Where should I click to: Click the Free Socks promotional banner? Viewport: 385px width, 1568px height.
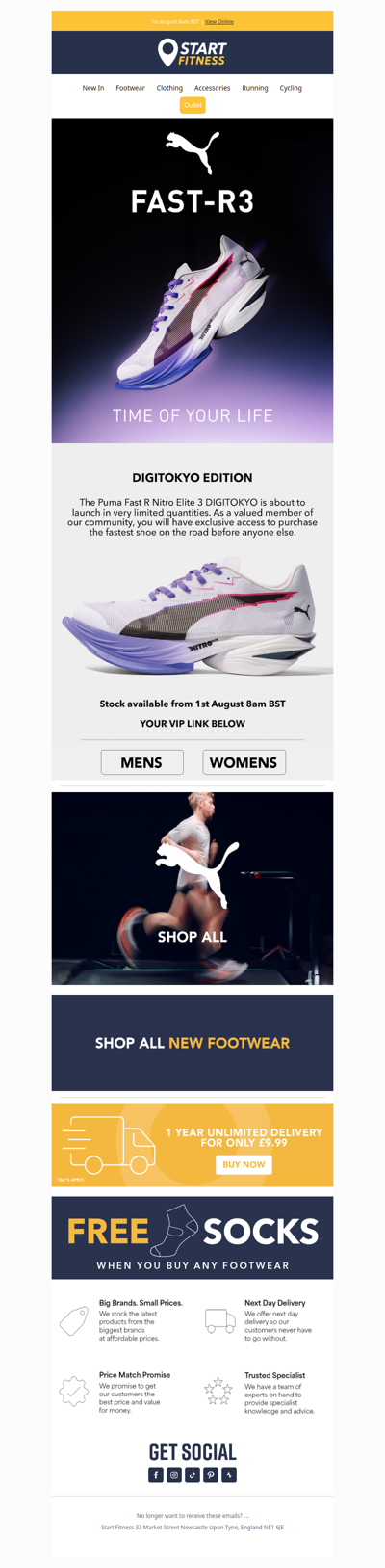192,1238
